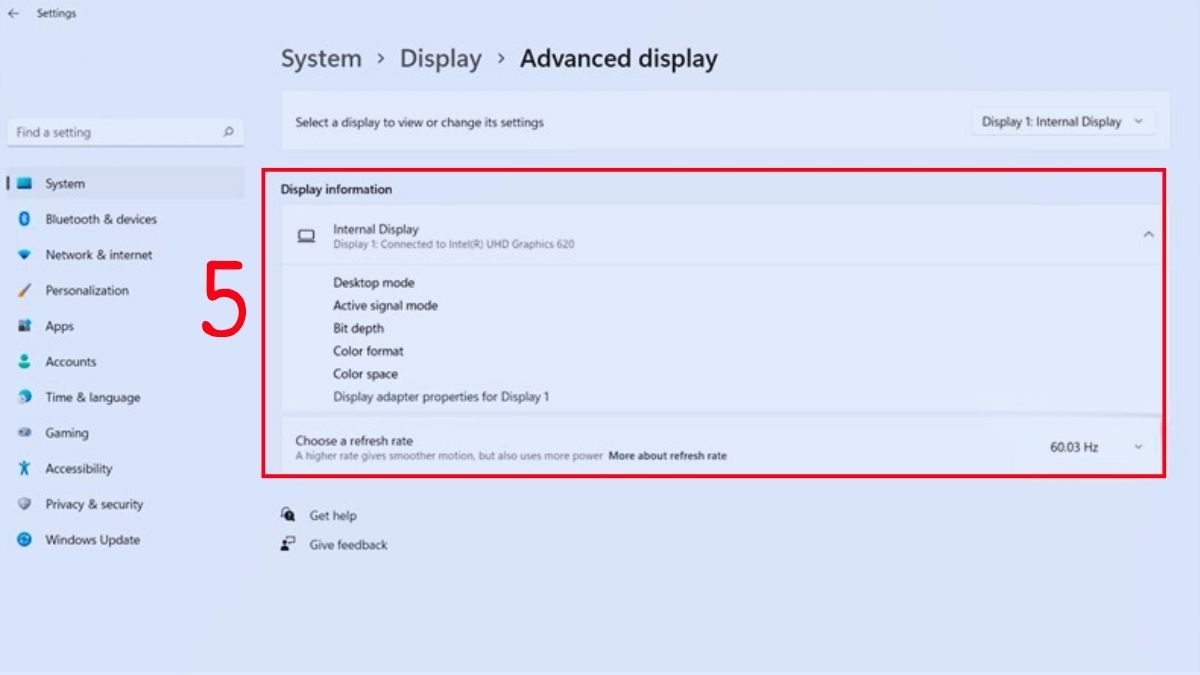Viewport: 1200px width, 675px height.
Task: Select Bluetooth & devices in sidebar
Action: [x=100, y=219]
